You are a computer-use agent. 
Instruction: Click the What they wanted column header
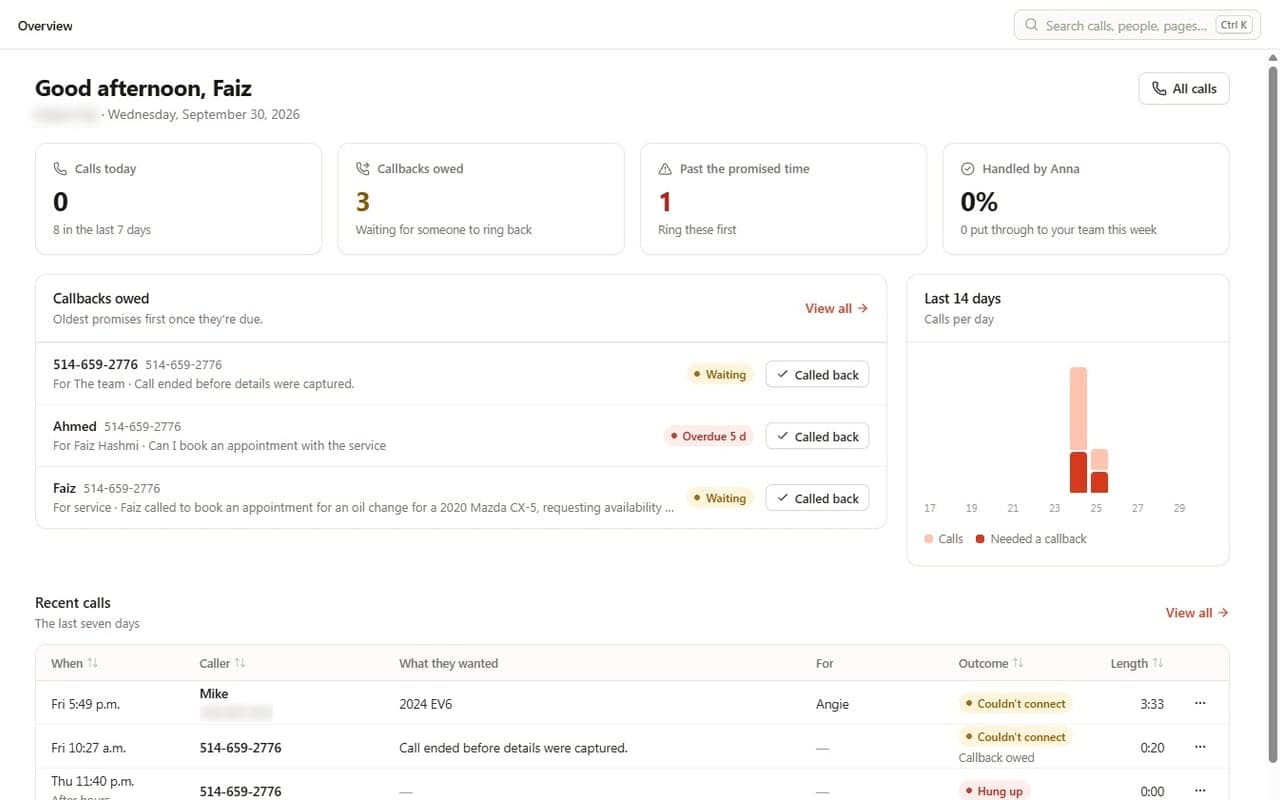(448, 663)
